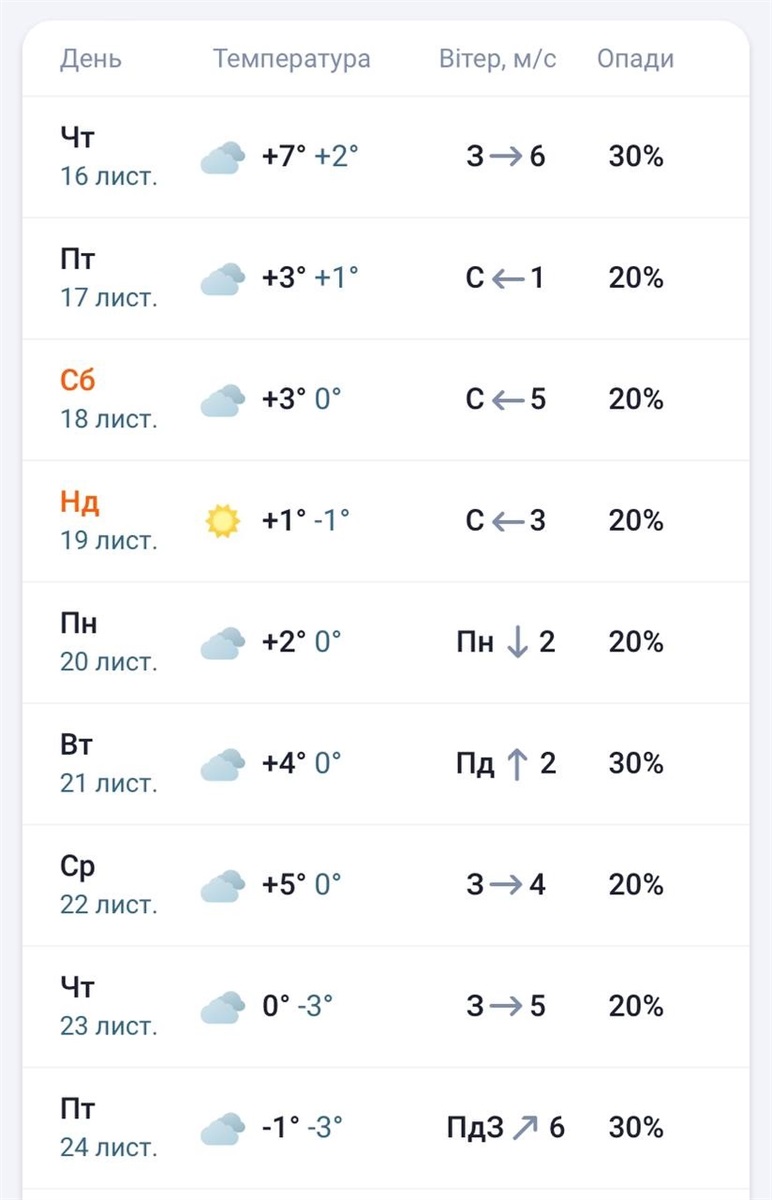This screenshot has width=772, height=1200.
Task: Select the Чт 23 лист. day label
Action: [109, 1006]
